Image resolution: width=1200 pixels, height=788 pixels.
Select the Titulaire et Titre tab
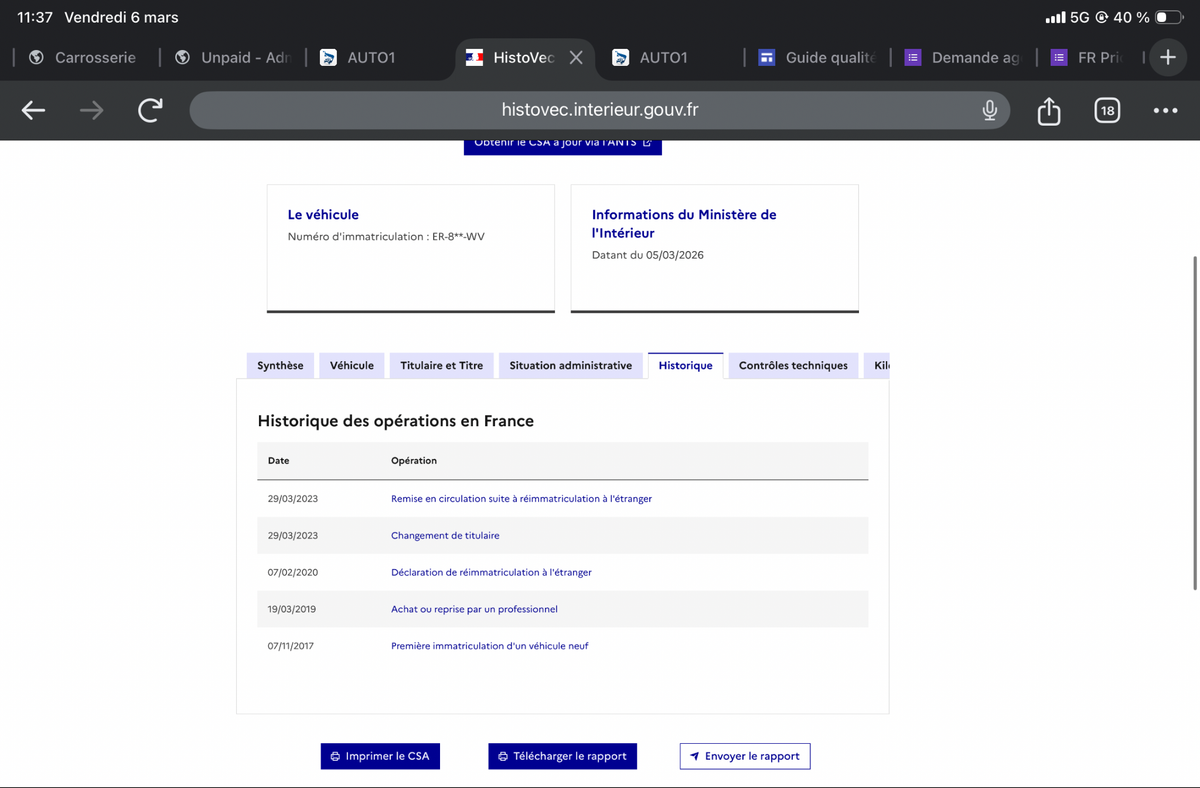pos(441,366)
